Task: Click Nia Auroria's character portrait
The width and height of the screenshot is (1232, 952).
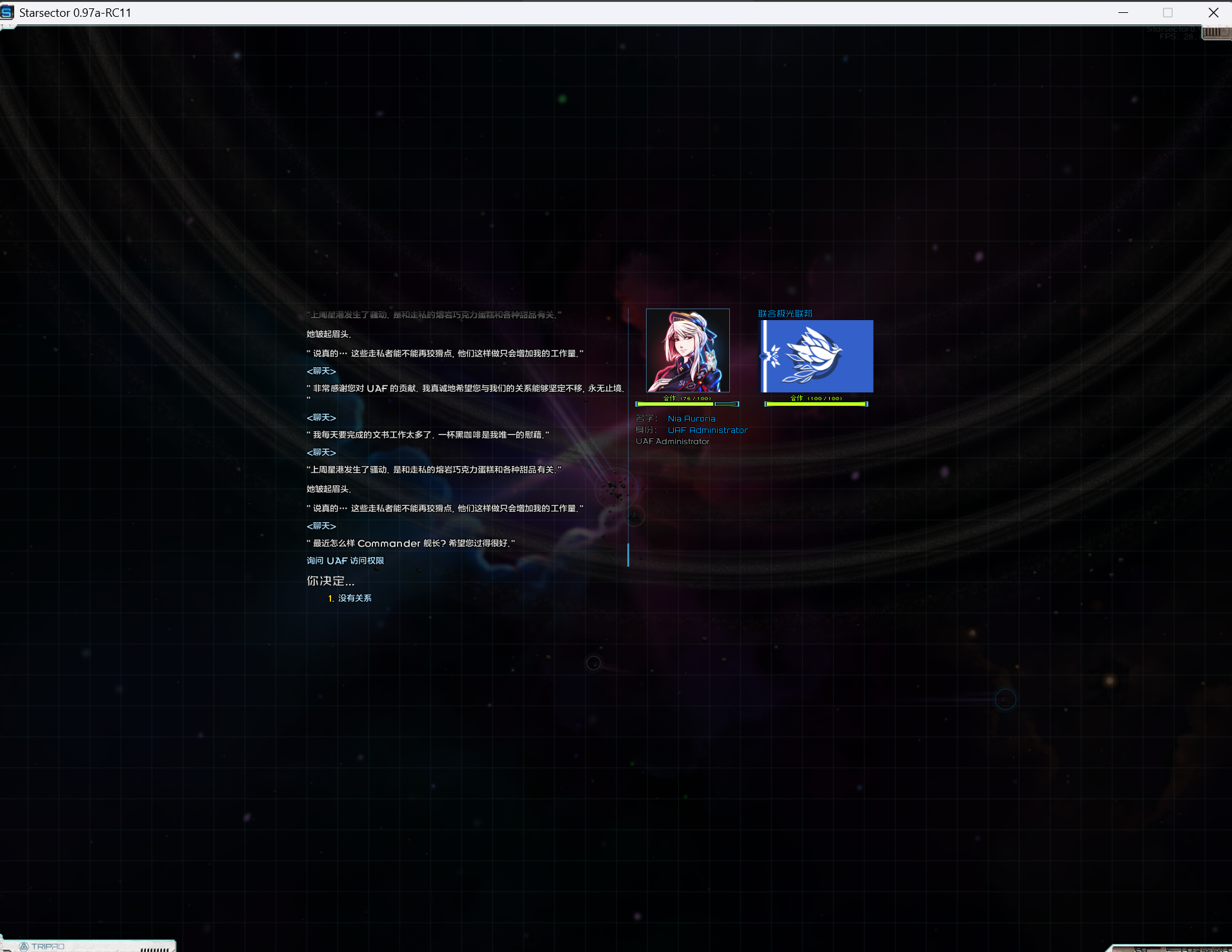Action: [x=687, y=350]
